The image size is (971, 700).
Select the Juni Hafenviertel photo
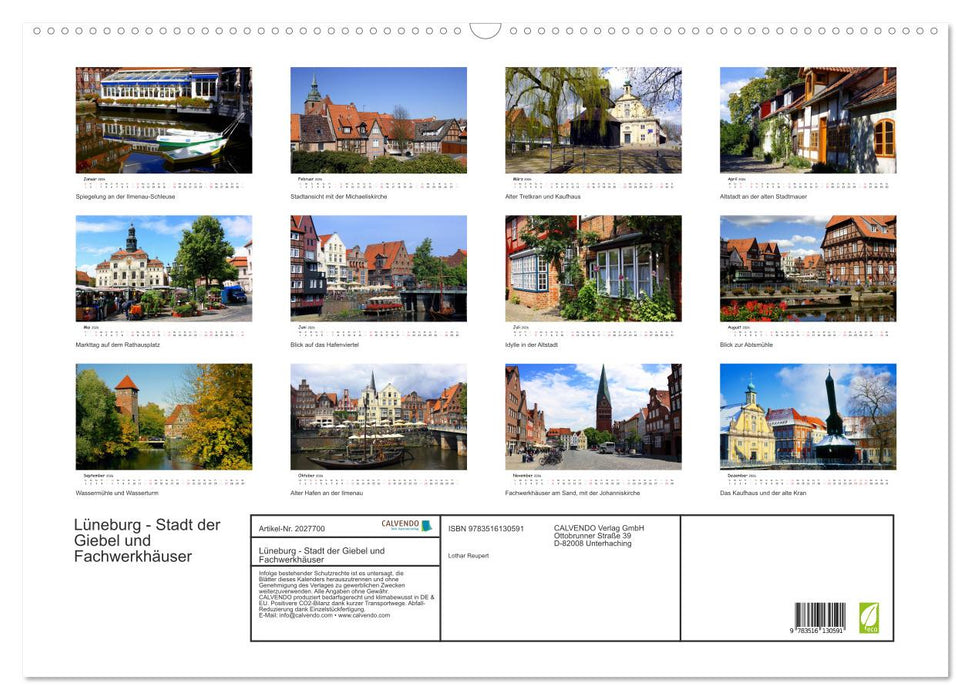[x=379, y=268]
